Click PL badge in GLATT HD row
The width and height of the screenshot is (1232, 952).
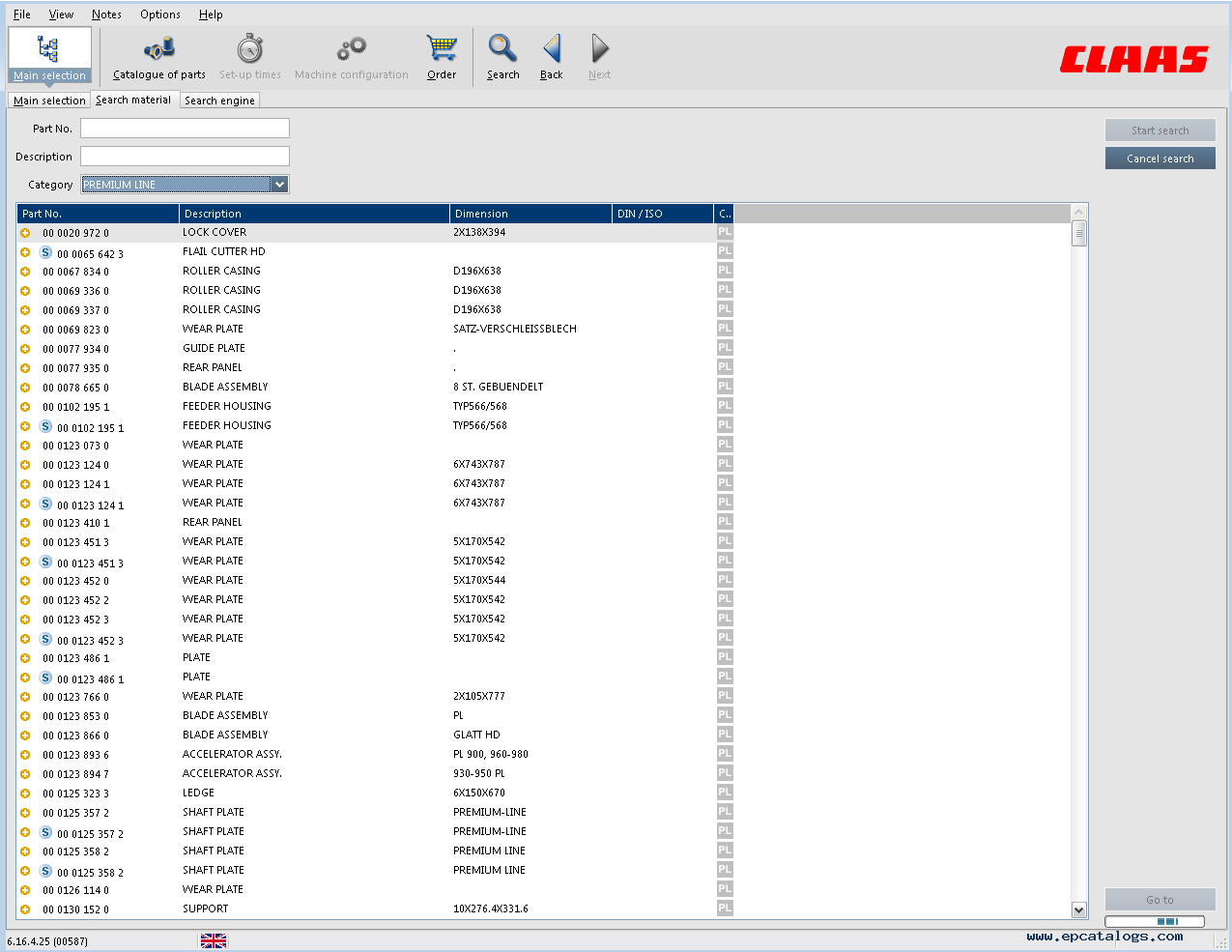[725, 735]
